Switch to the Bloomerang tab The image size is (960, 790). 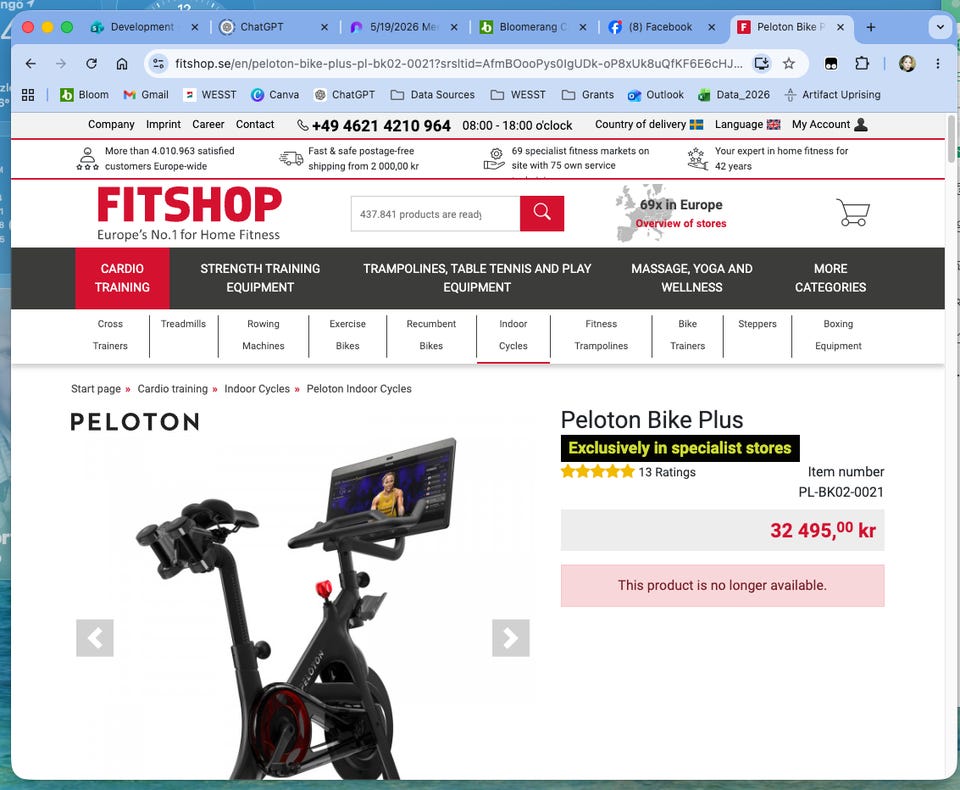[529, 27]
